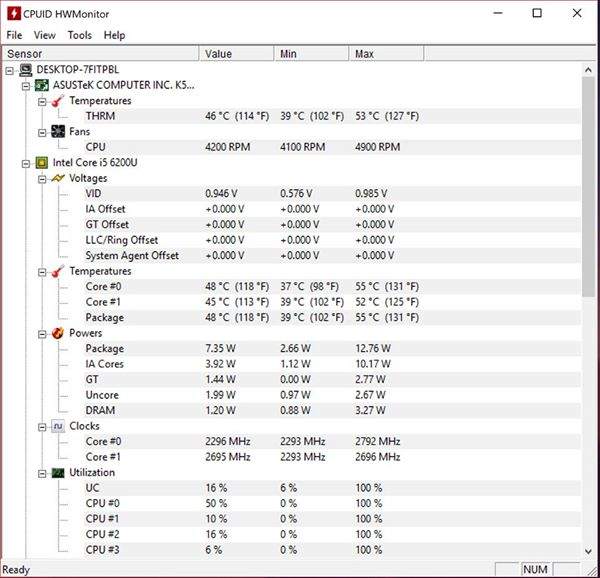
Task: Collapse the DESKTOP-7FITPBL root node
Action: [9, 70]
